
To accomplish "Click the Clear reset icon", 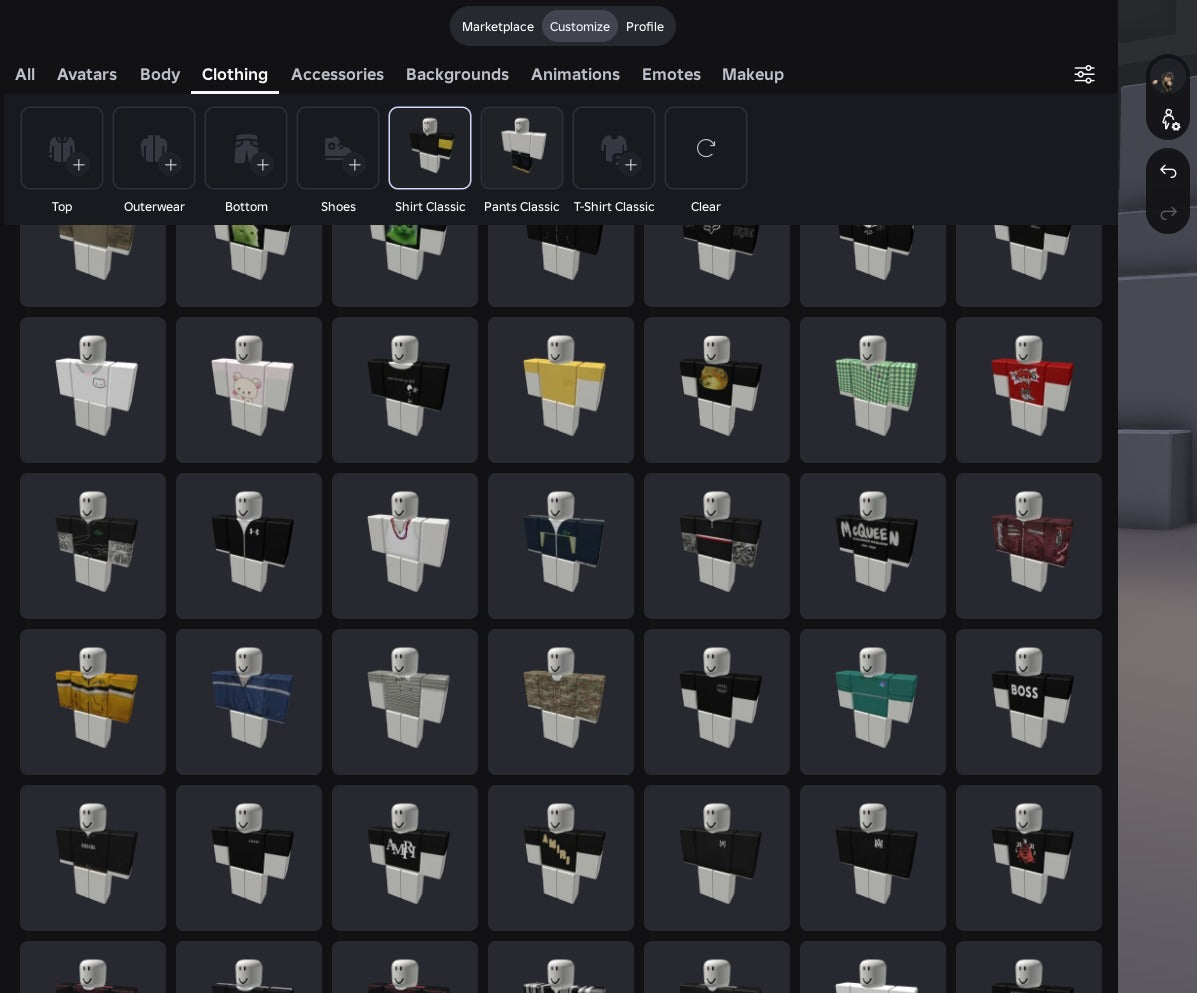I will pos(705,148).
